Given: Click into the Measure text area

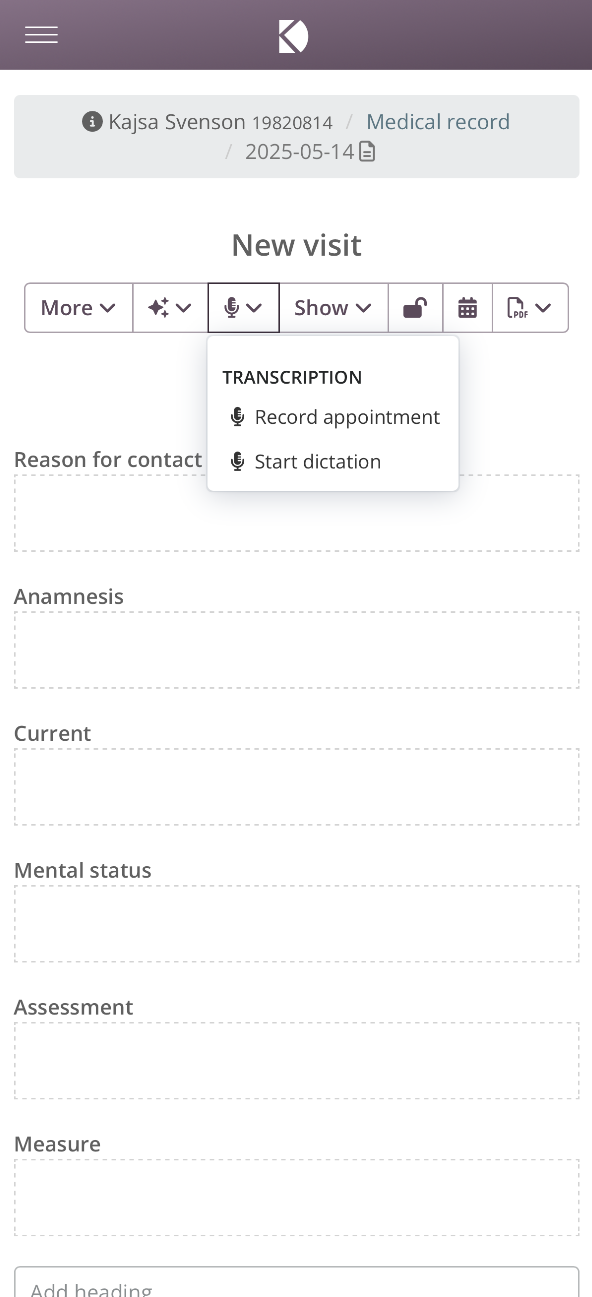Looking at the screenshot, I should tap(296, 1198).
